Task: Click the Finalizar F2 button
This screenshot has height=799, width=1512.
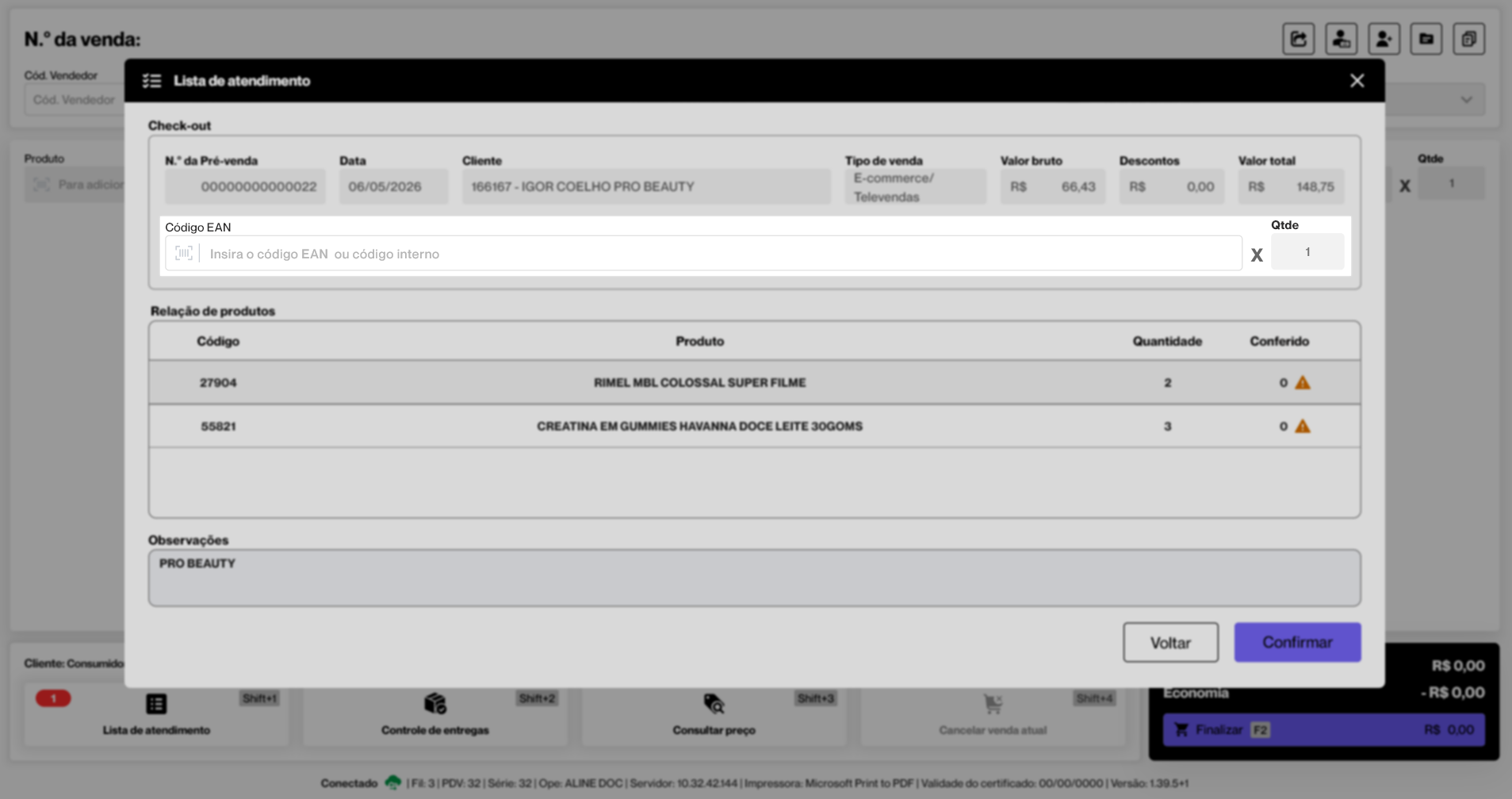Action: [x=1324, y=729]
